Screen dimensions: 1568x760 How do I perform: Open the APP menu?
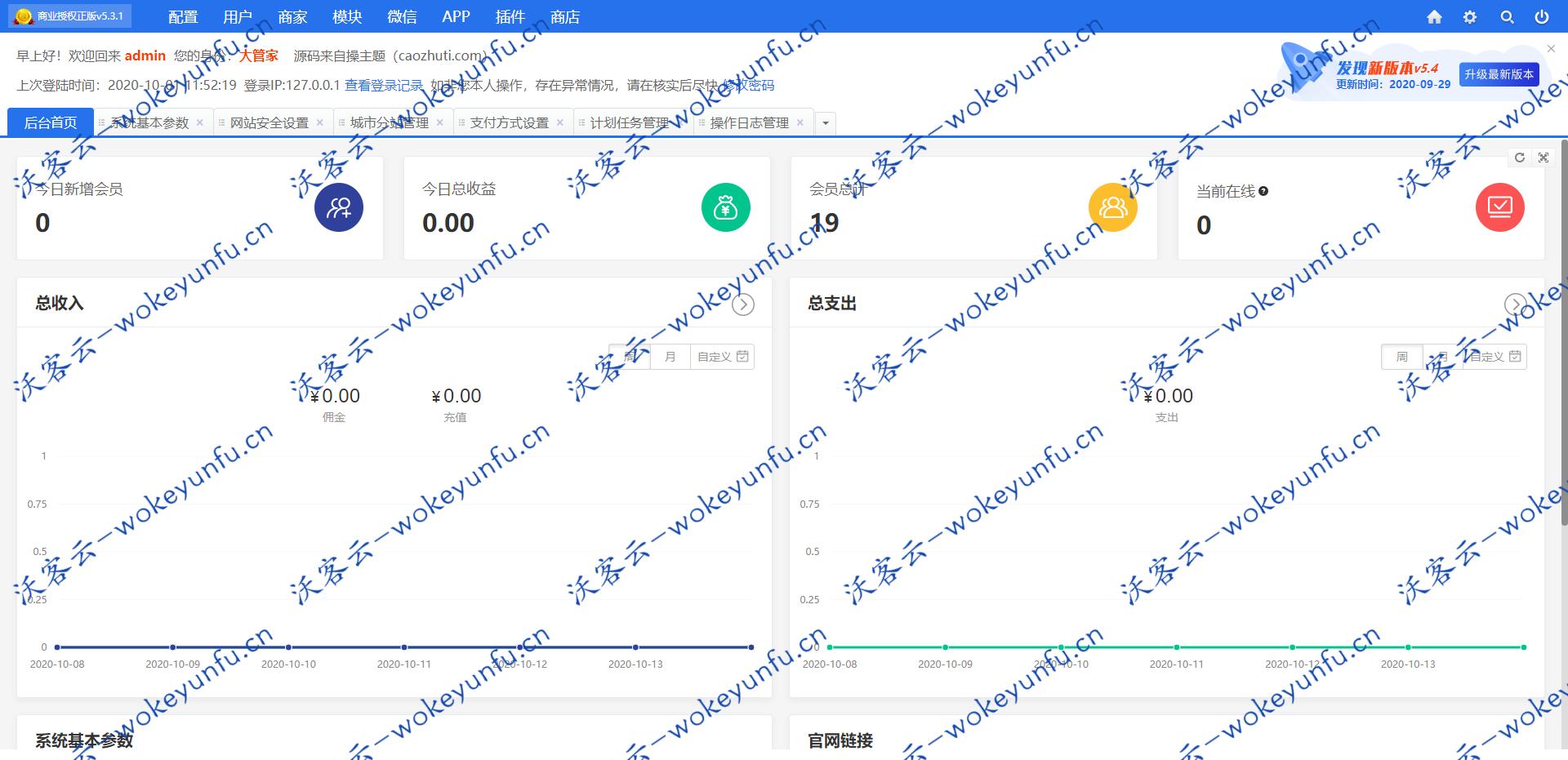[456, 17]
